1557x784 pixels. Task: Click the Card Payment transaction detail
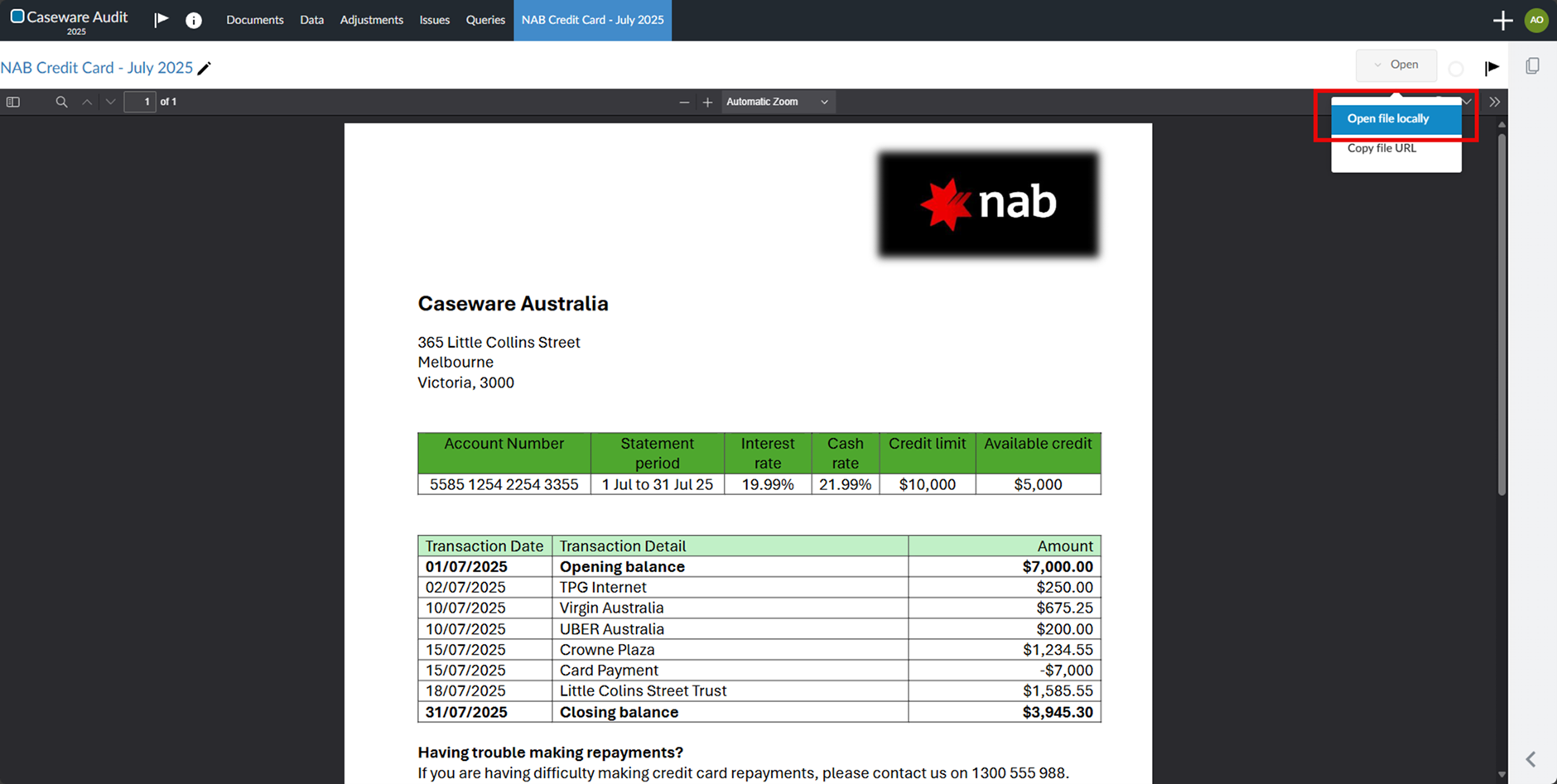point(609,671)
